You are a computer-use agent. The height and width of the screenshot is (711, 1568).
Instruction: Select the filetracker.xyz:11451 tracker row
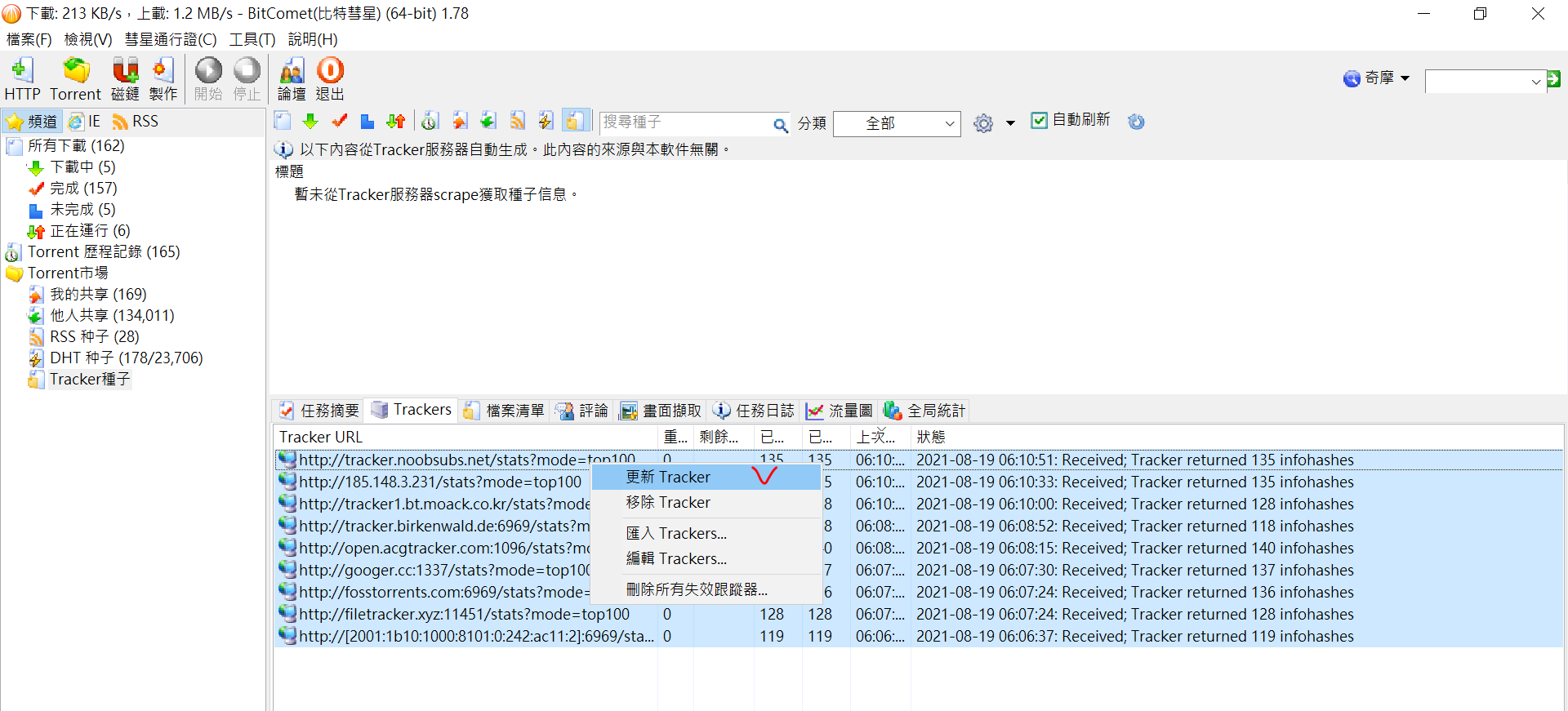tap(919, 615)
